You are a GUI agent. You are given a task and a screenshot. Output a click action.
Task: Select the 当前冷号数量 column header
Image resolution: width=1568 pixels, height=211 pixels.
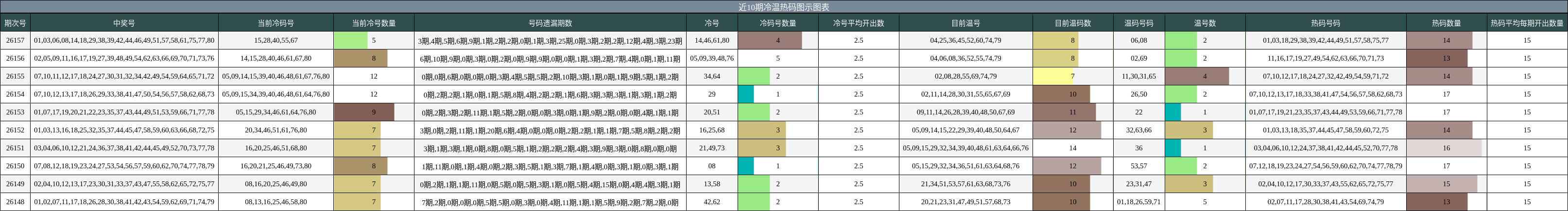374,22
